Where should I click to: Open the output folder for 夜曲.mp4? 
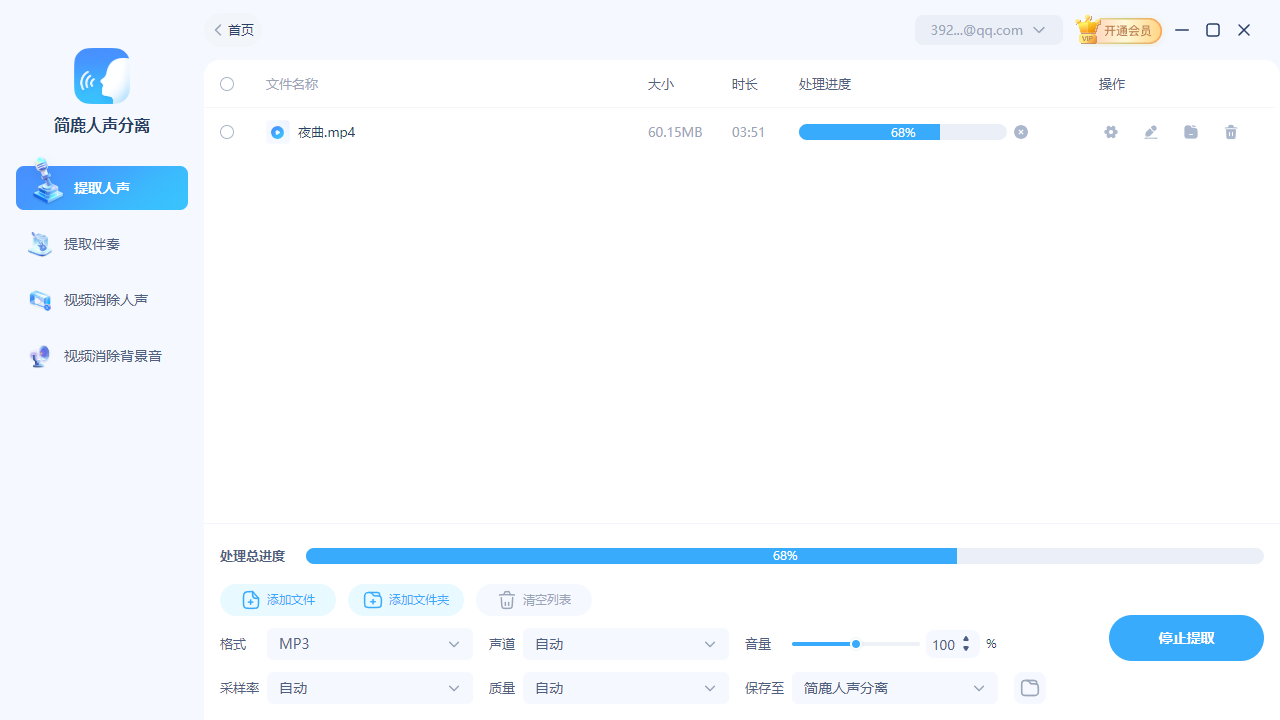point(1190,132)
